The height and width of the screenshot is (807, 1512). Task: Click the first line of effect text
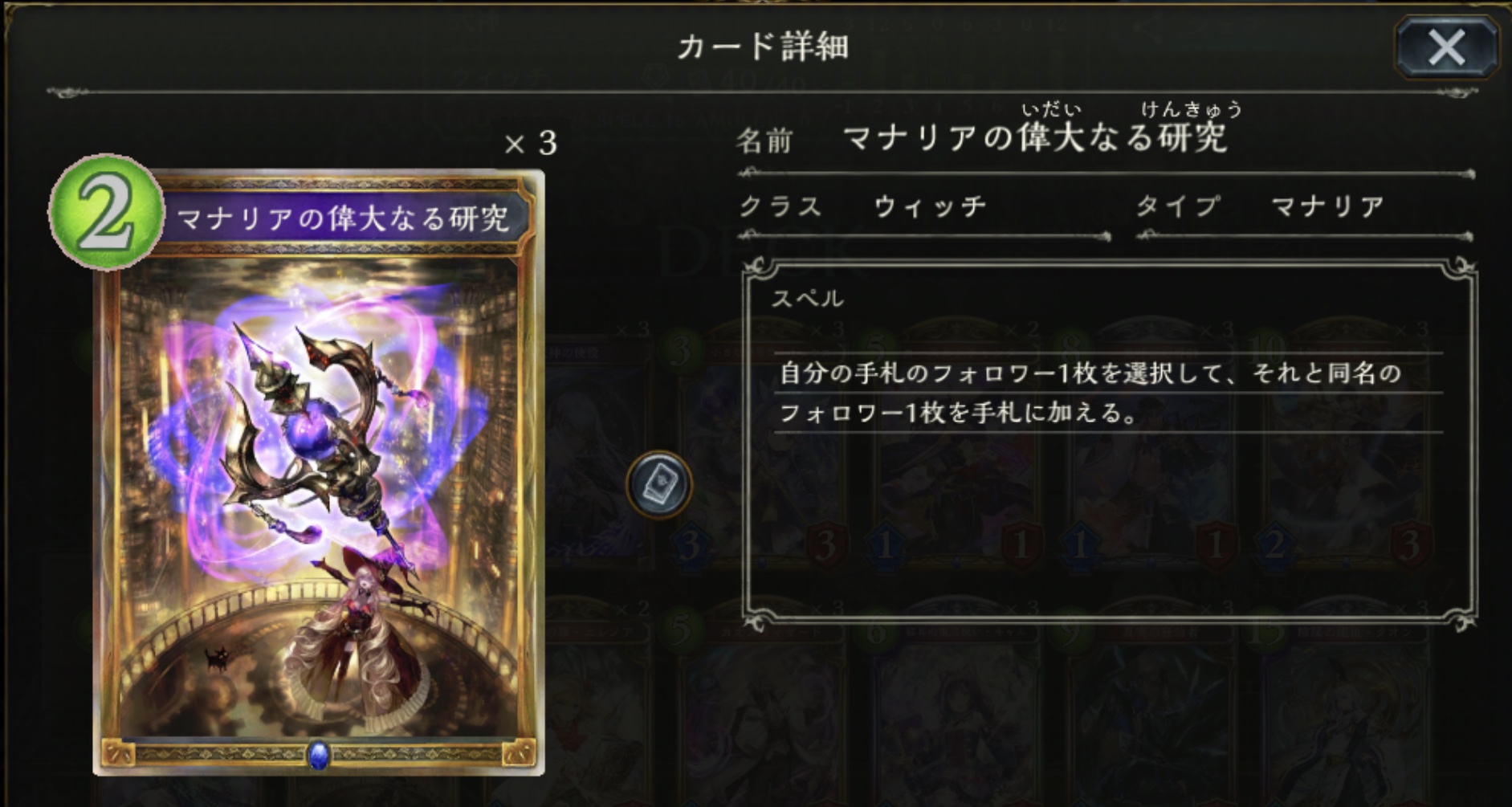1090,373
